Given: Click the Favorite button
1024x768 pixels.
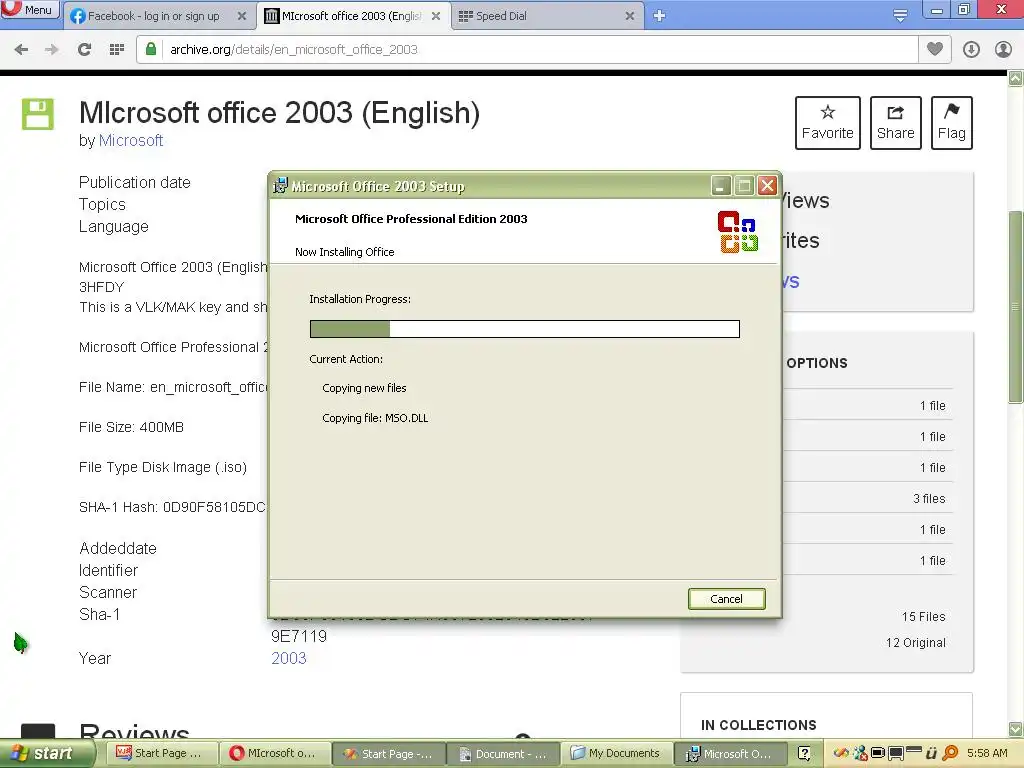Looking at the screenshot, I should tap(827, 123).
